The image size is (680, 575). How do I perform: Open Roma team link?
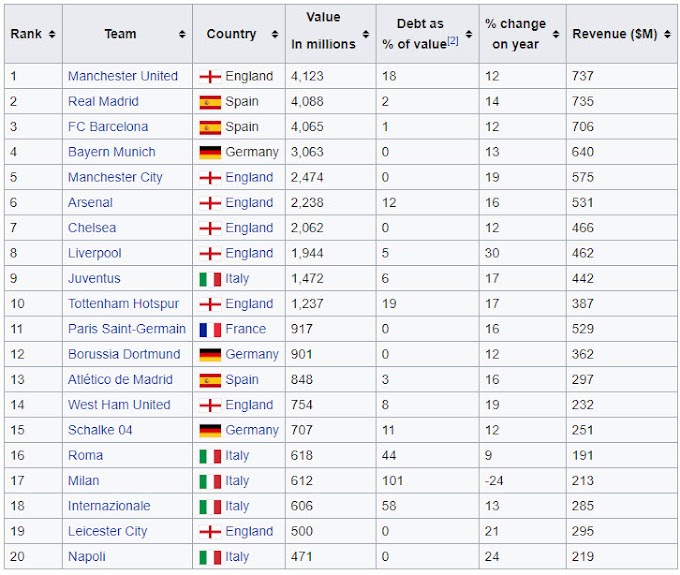(85, 455)
